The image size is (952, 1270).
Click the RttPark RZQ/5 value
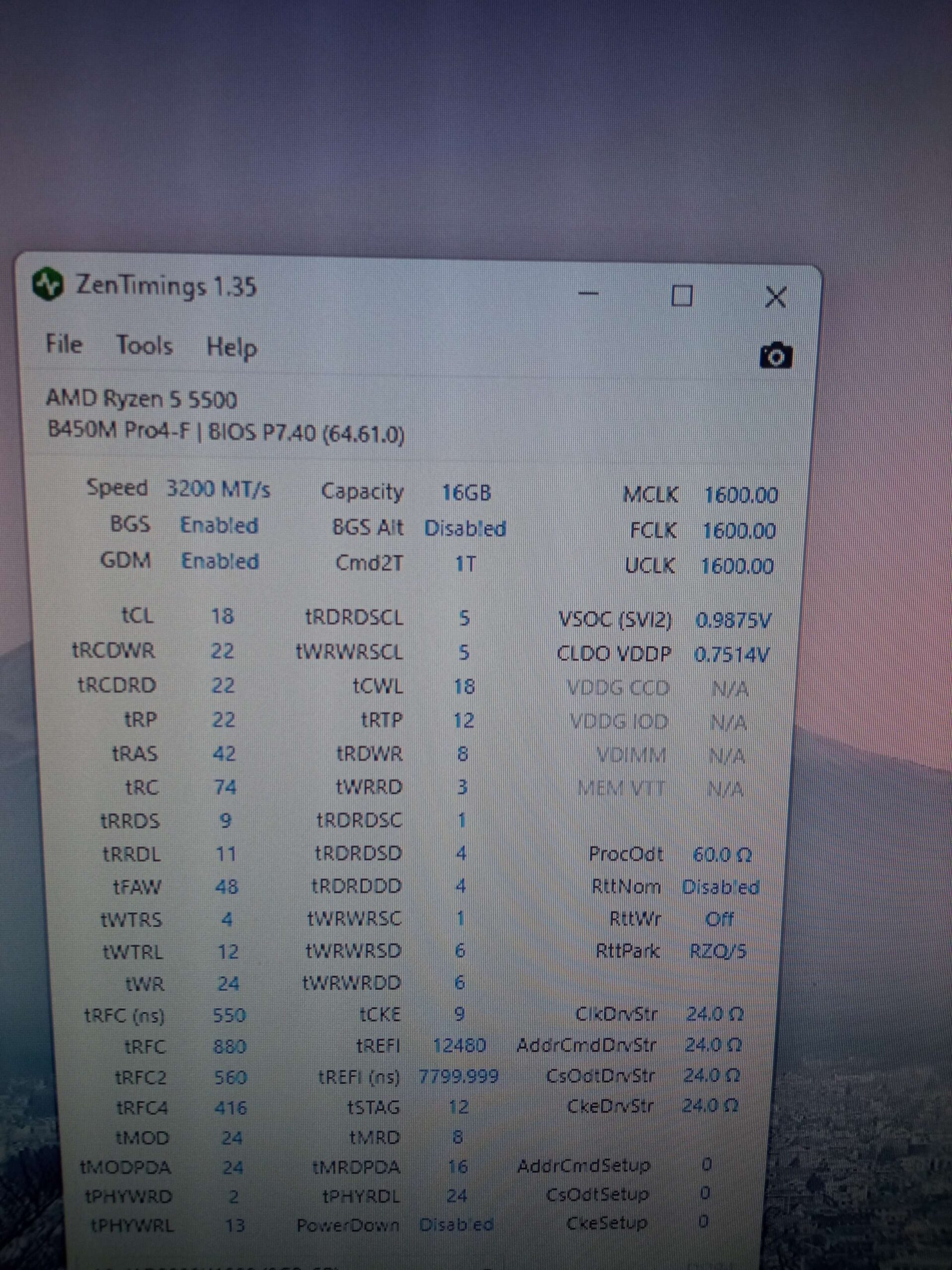click(718, 952)
